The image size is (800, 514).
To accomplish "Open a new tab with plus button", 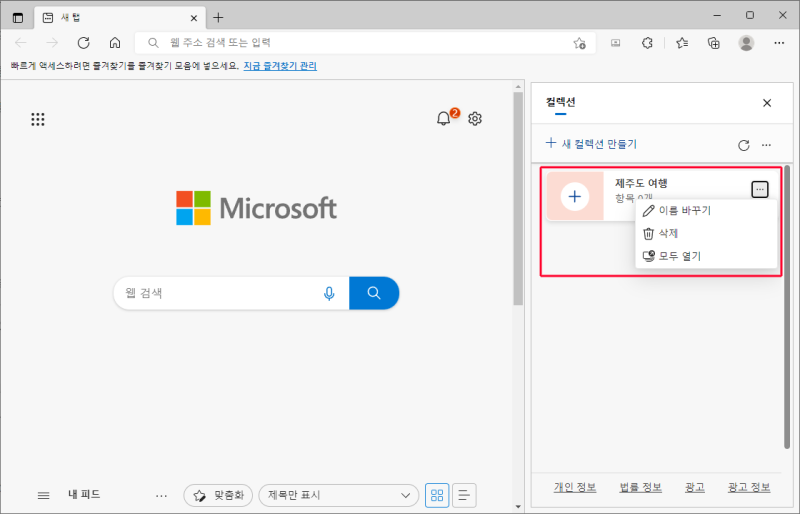I will pos(218,18).
